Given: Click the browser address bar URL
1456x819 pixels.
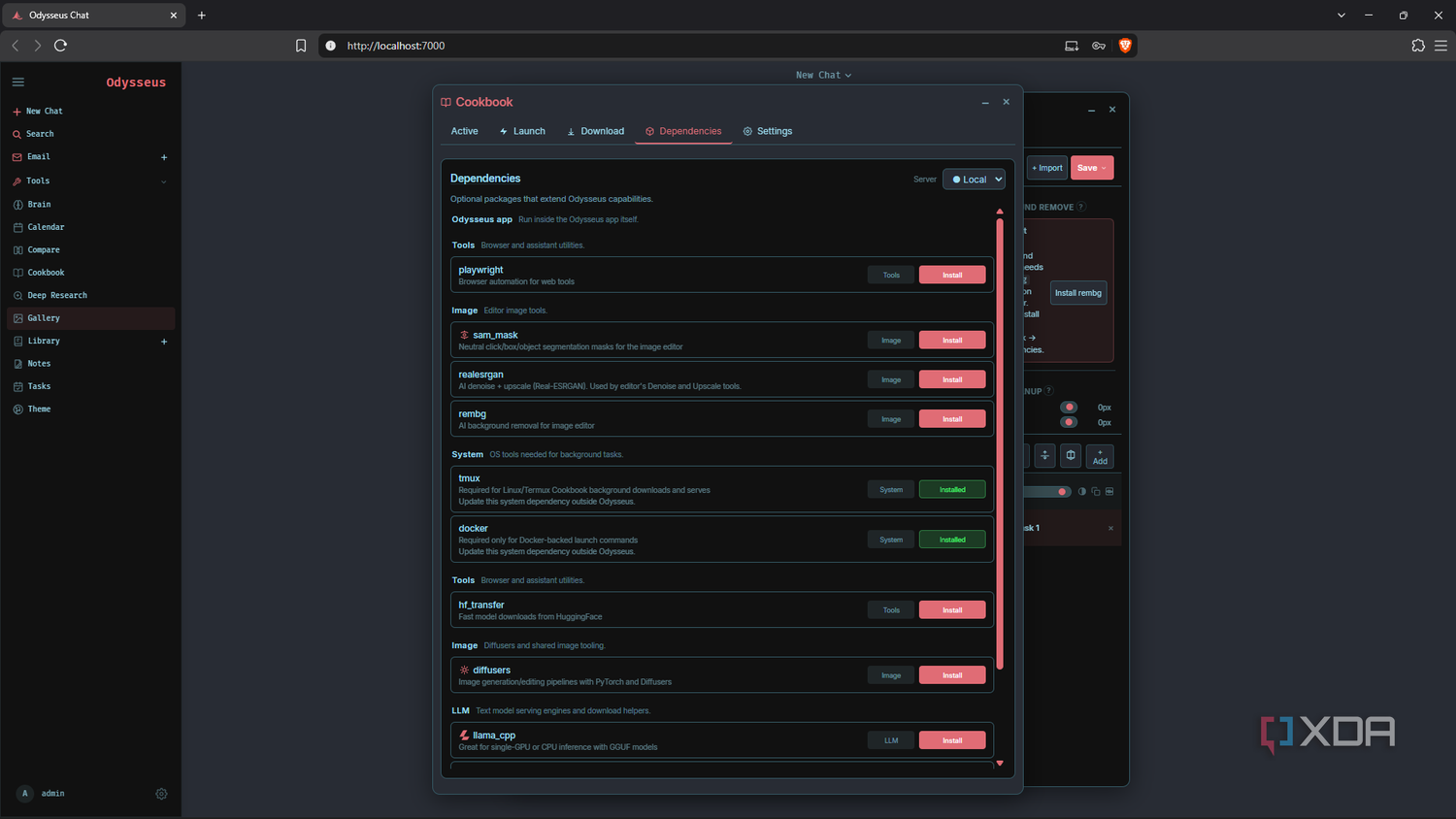Looking at the screenshot, I should pos(396,46).
